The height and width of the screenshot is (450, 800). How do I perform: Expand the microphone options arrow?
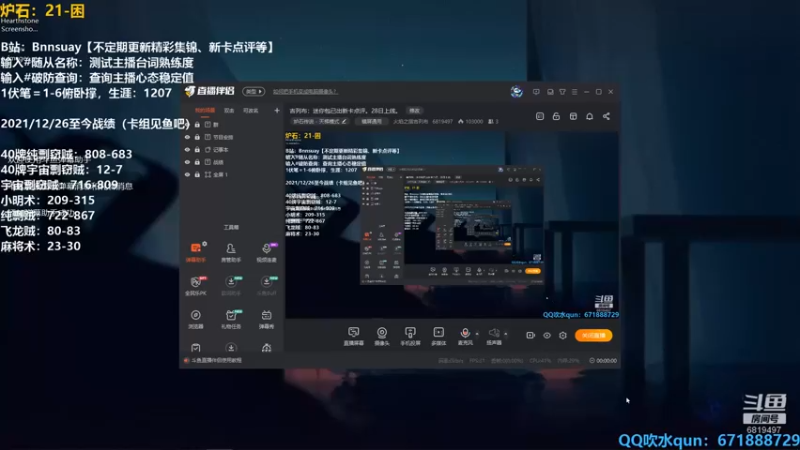pyautogui.click(x=477, y=334)
